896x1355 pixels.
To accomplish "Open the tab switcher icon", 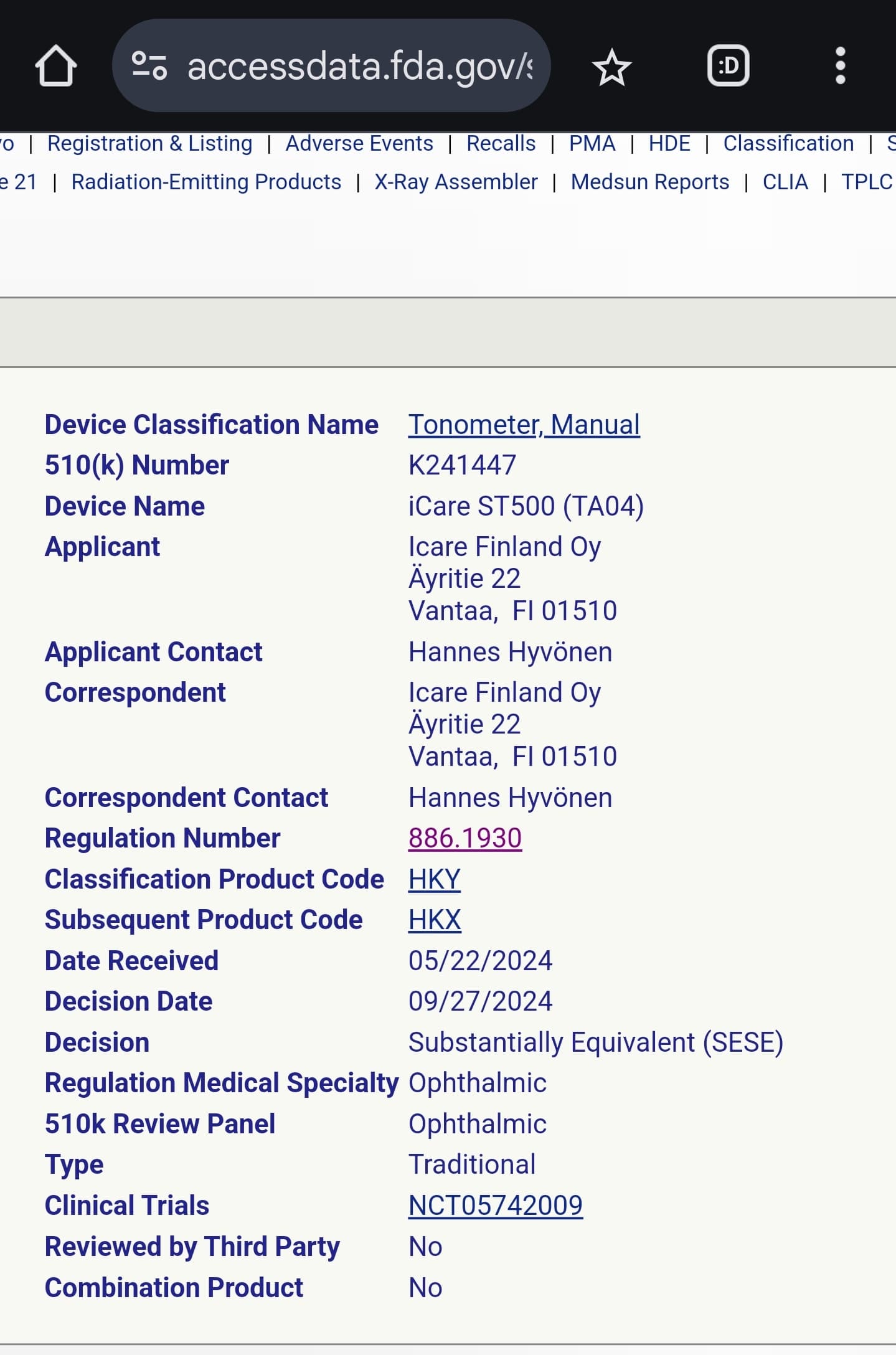I will click(x=728, y=65).
